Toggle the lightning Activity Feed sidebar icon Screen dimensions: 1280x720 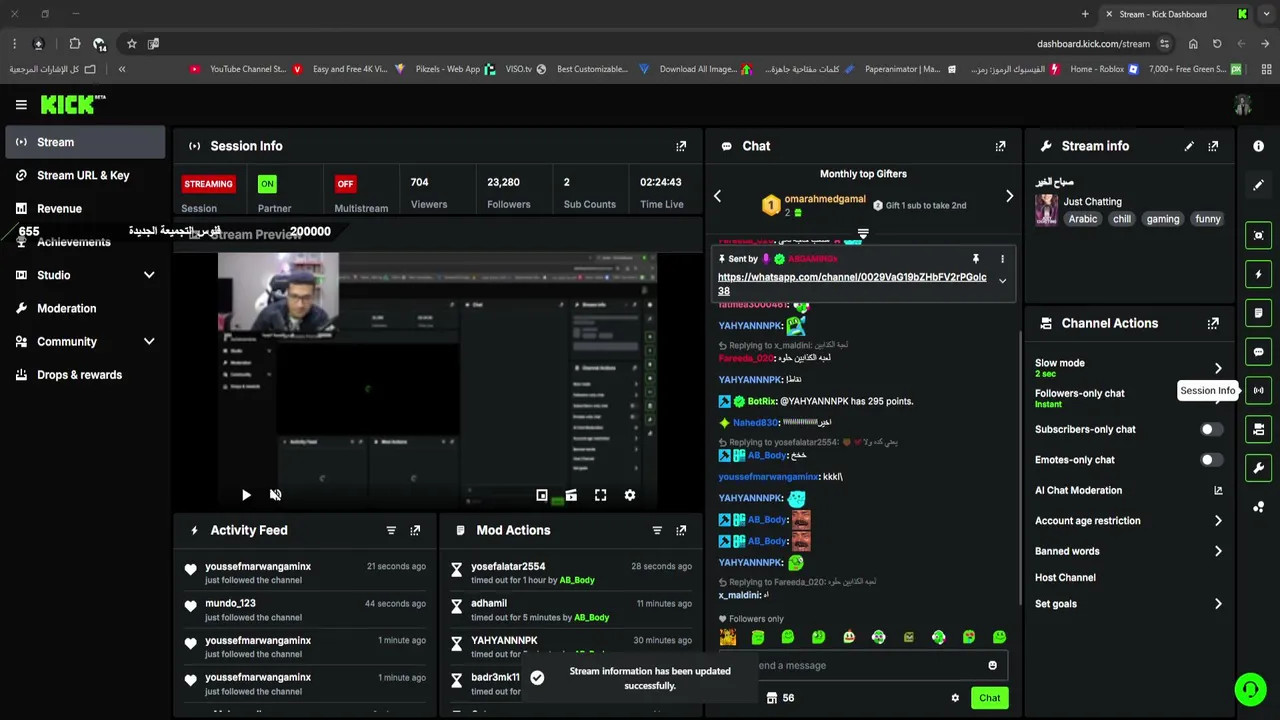pos(1258,274)
